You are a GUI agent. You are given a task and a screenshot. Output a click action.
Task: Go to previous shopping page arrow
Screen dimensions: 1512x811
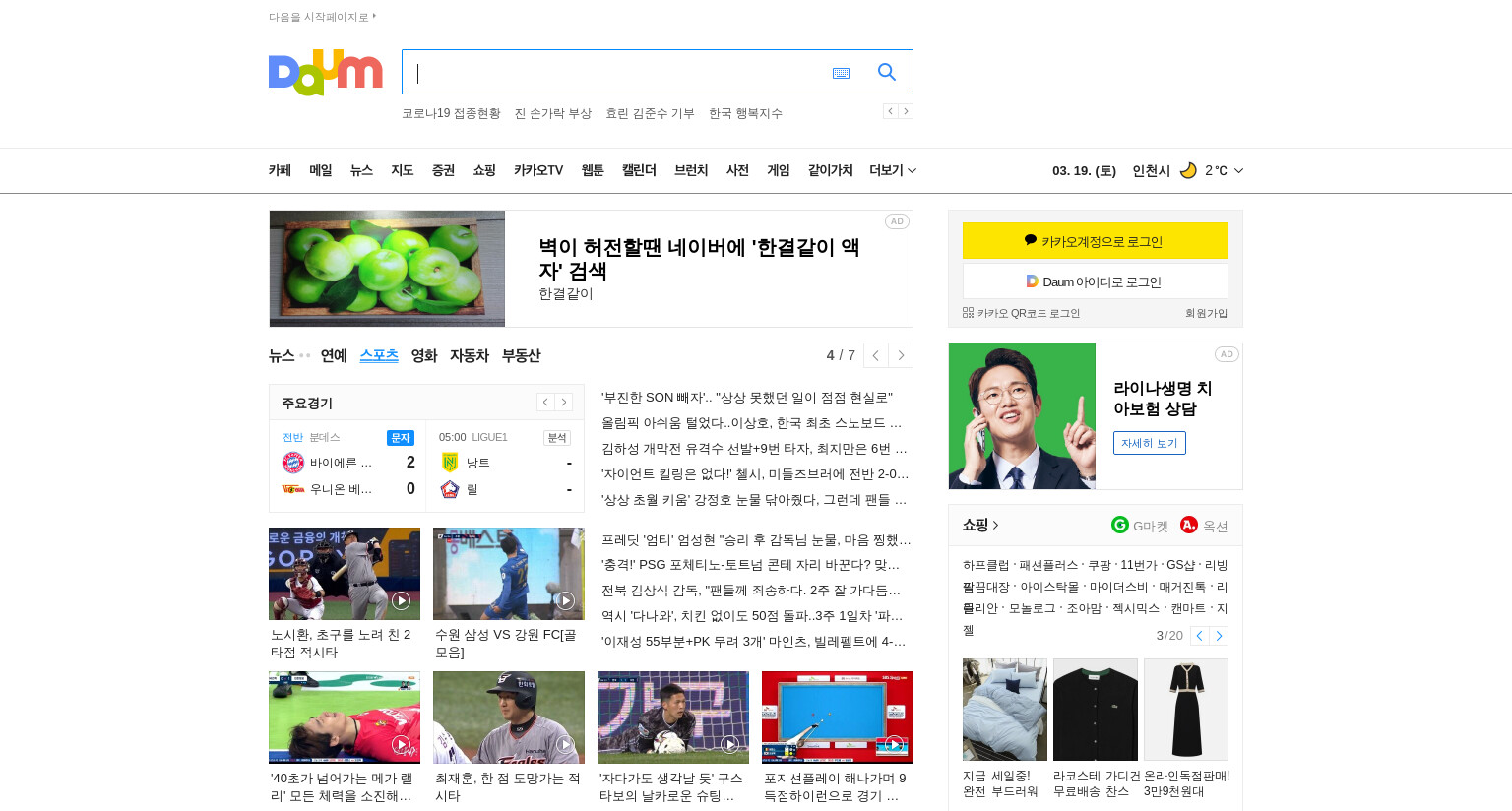[1200, 636]
